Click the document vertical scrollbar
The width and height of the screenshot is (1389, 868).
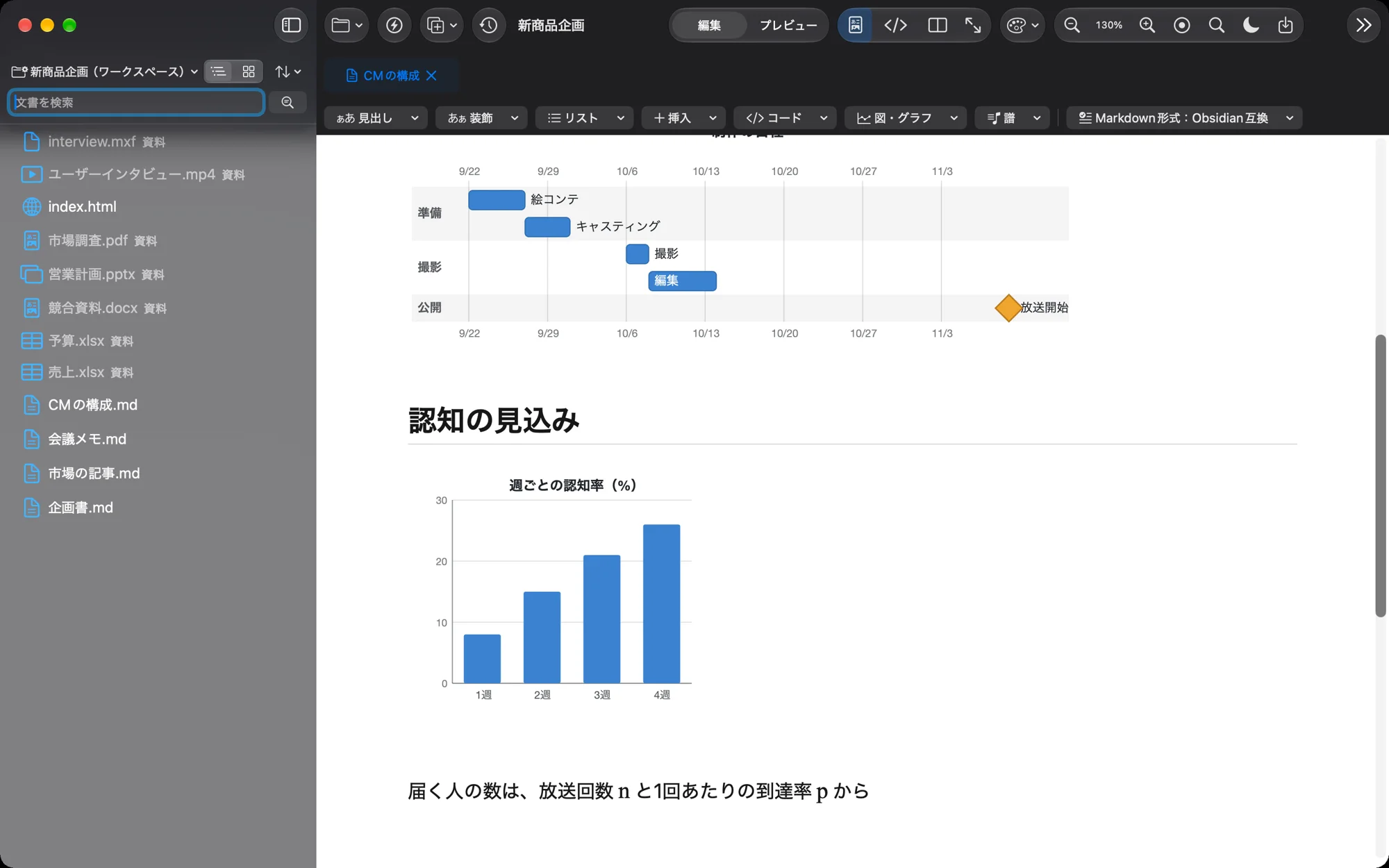click(1381, 476)
